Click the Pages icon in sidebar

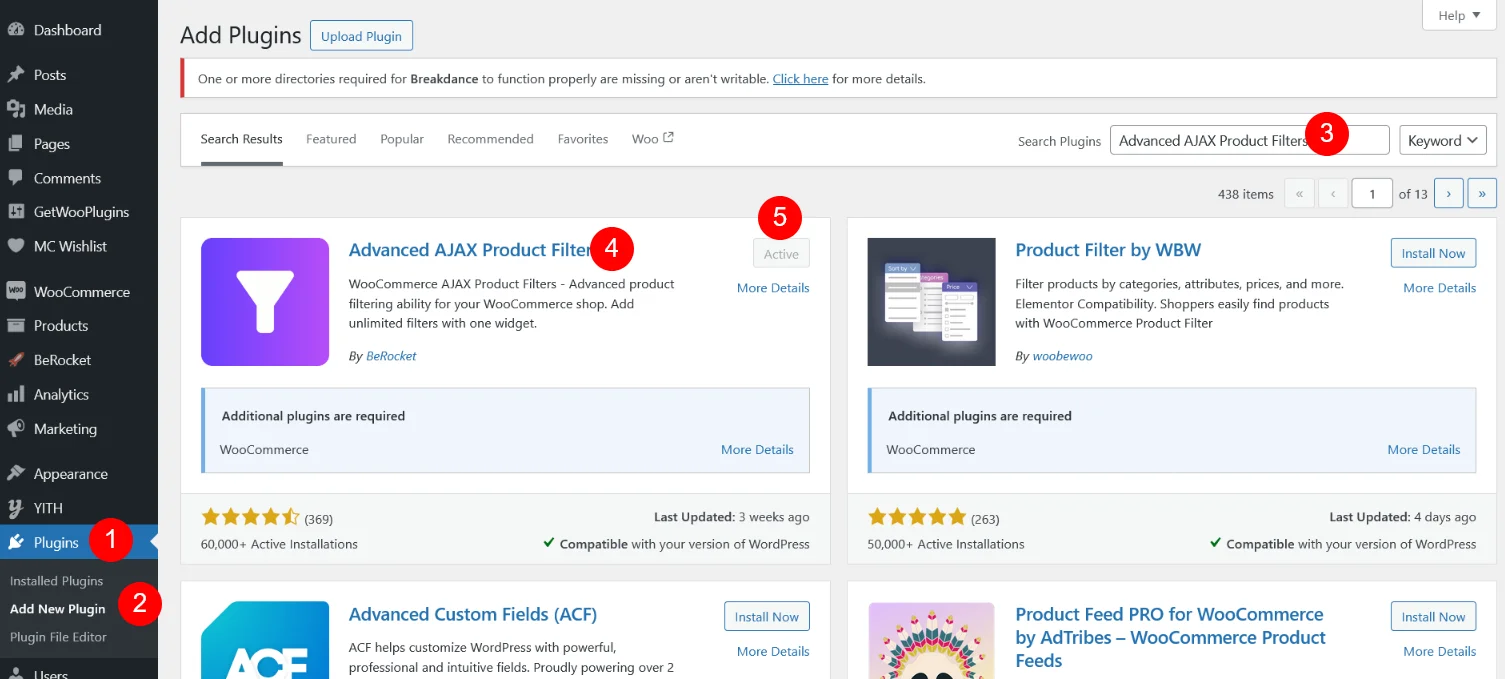[x=16, y=144]
